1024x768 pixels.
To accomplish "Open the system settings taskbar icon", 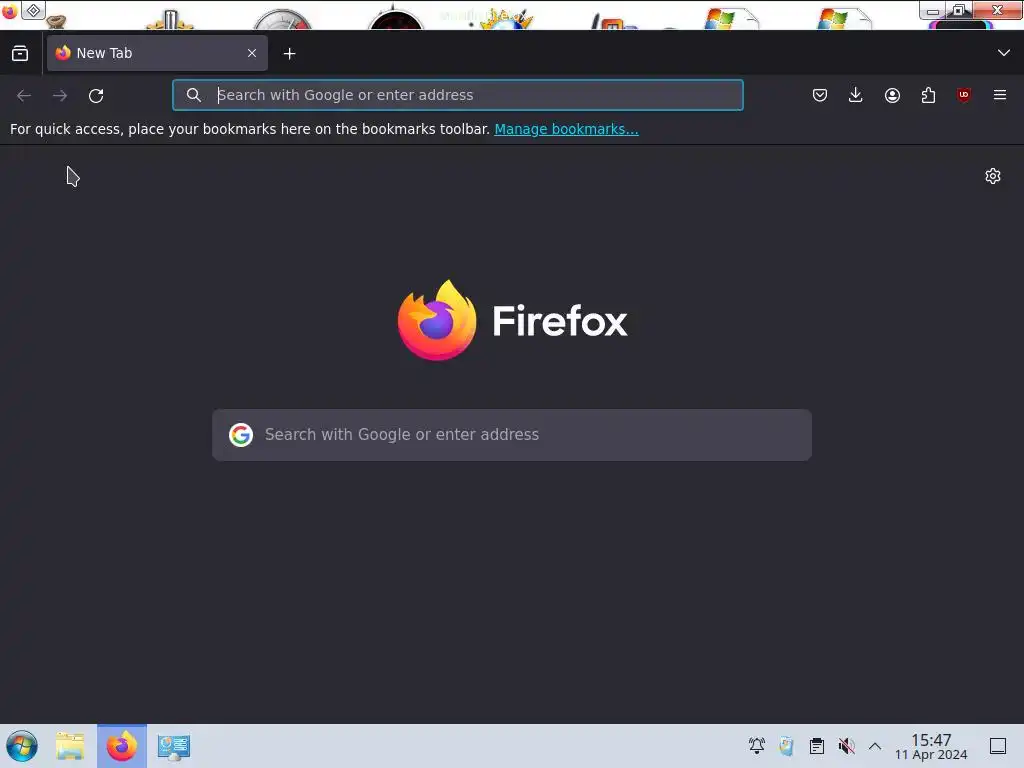I will [174, 746].
